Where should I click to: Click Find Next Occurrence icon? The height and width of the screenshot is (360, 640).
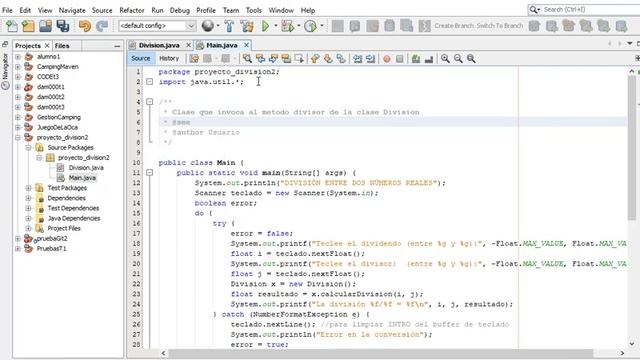273,59
